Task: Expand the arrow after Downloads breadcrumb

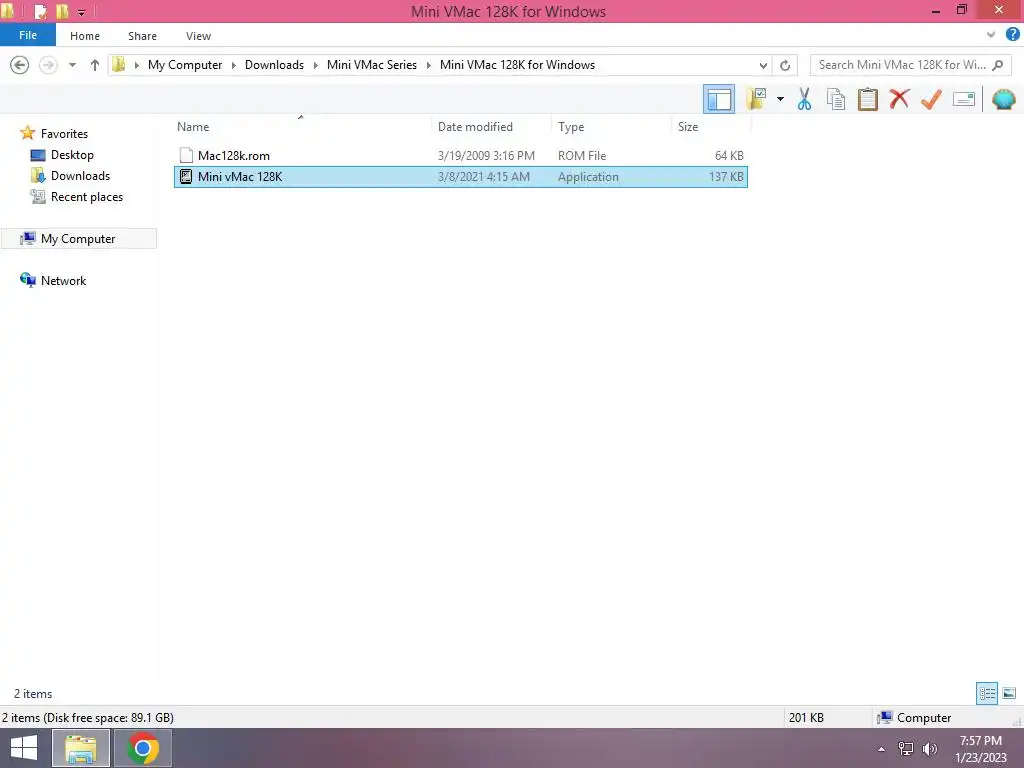Action: pos(315,65)
